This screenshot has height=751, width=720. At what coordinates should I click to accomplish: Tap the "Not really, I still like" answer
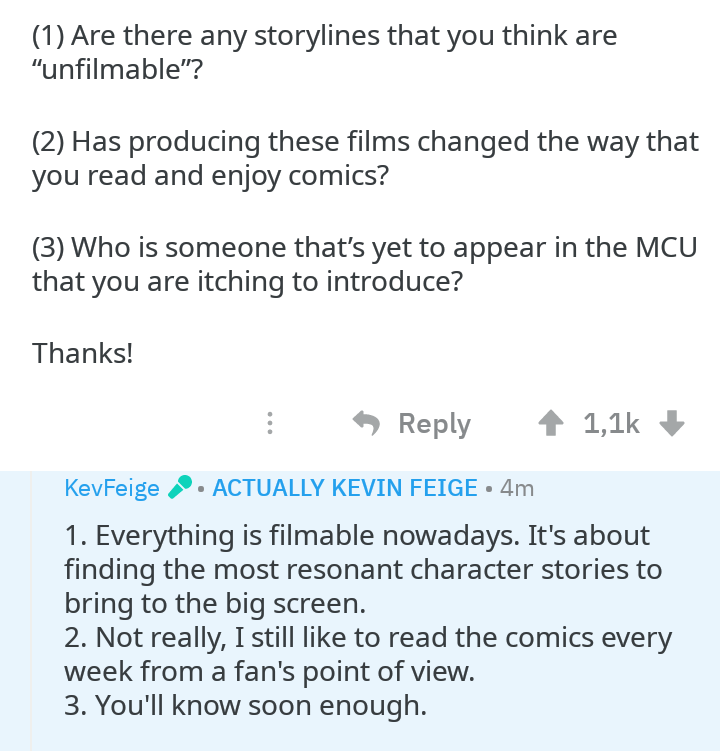pos(368,654)
